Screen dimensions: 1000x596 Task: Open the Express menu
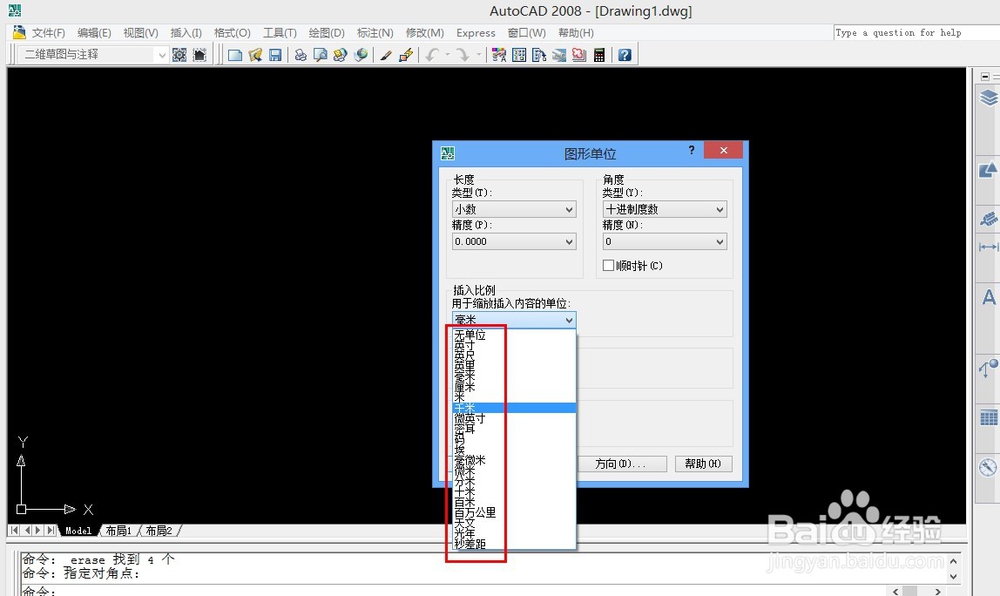[476, 33]
